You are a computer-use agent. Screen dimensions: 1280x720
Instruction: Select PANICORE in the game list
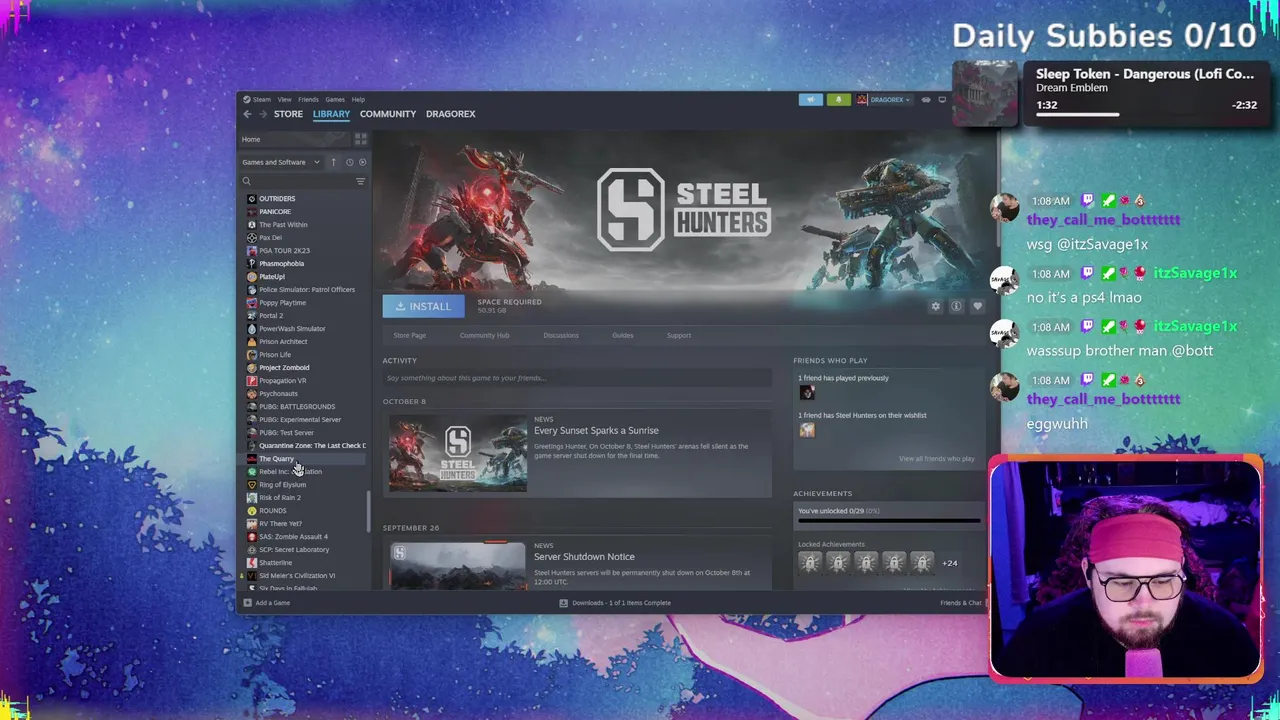click(305, 212)
